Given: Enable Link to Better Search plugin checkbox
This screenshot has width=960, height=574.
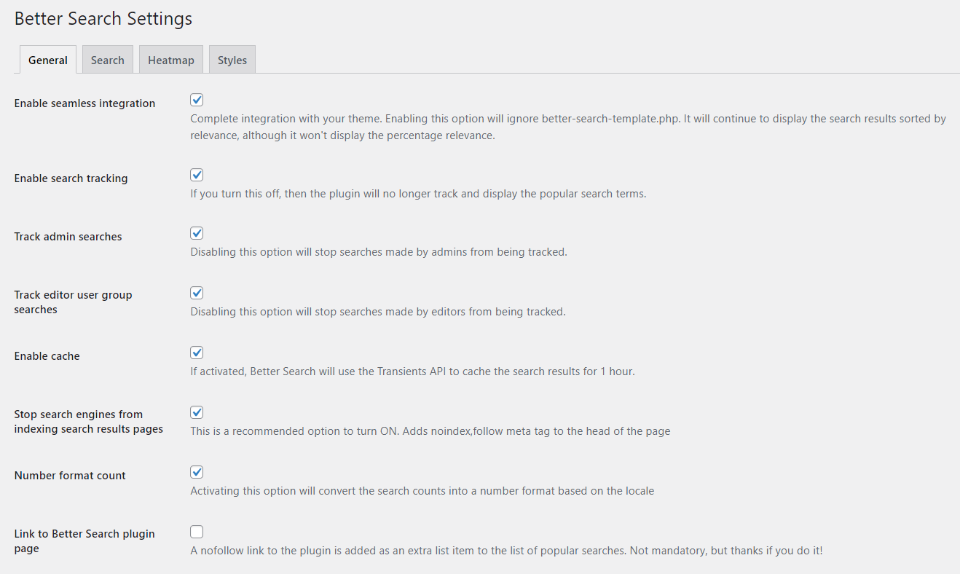Looking at the screenshot, I should pos(197,531).
